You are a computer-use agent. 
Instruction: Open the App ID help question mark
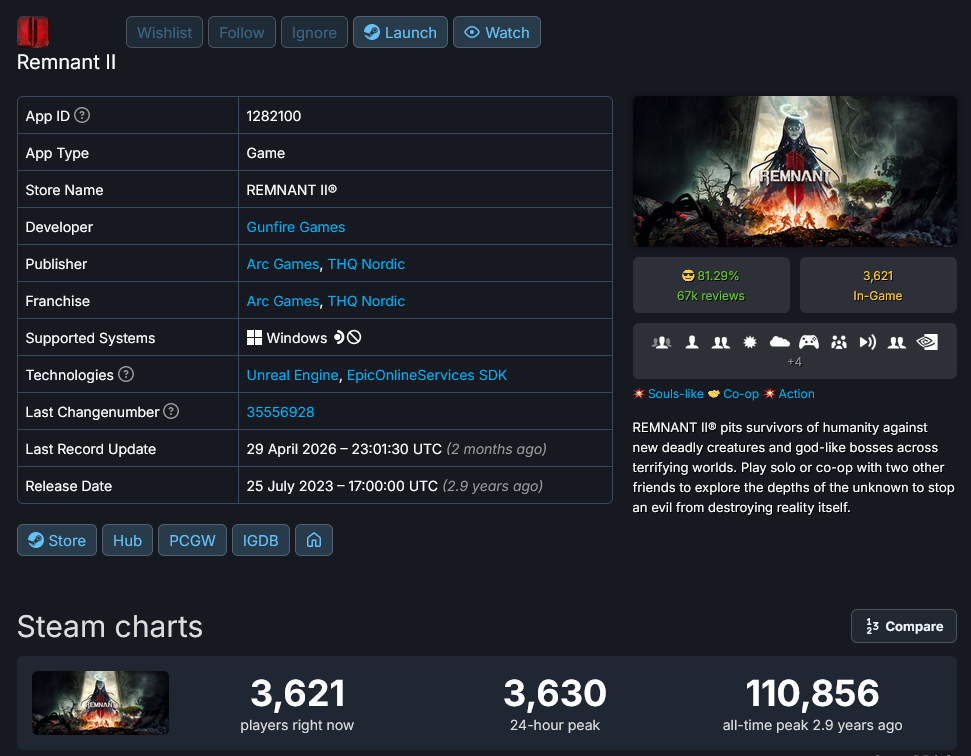(82, 115)
